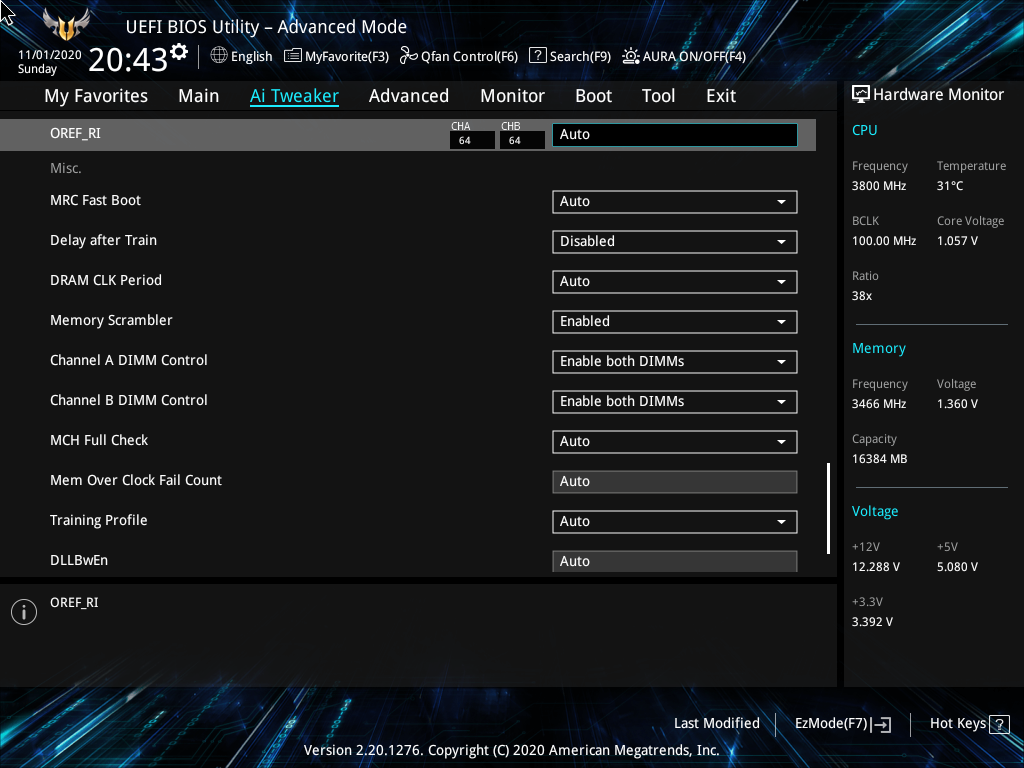Screen dimensions: 1024x768
Task: Click the TUF logo emblem
Action: (65, 25)
